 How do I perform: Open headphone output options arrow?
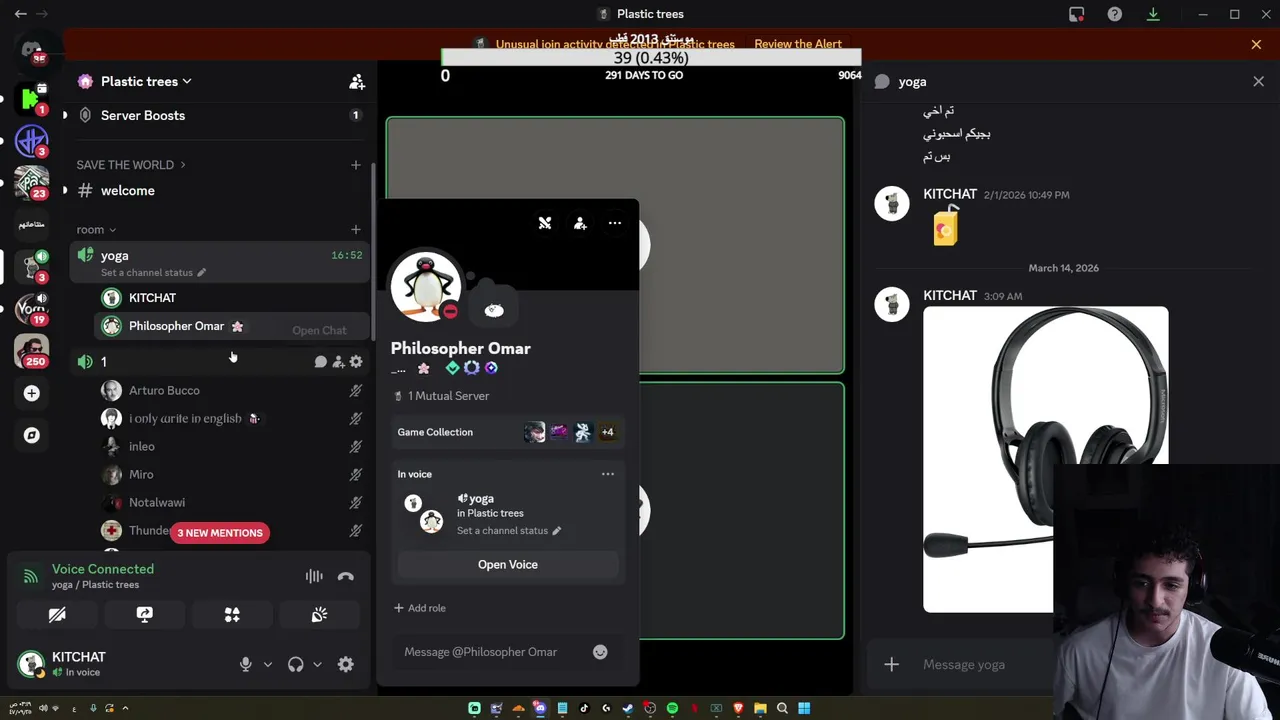(317, 664)
